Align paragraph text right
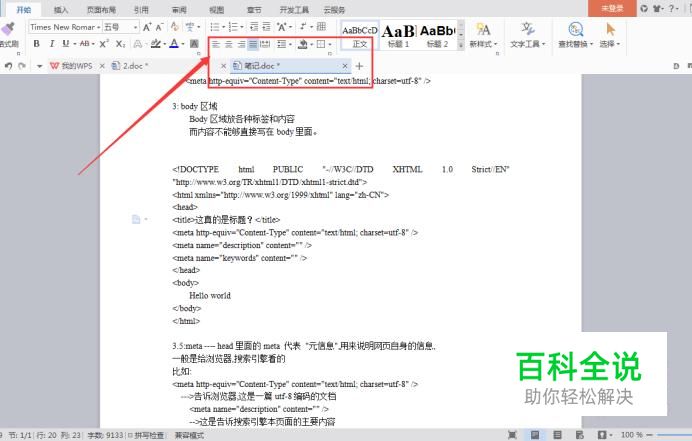This screenshot has width=692, height=441. click(x=241, y=44)
